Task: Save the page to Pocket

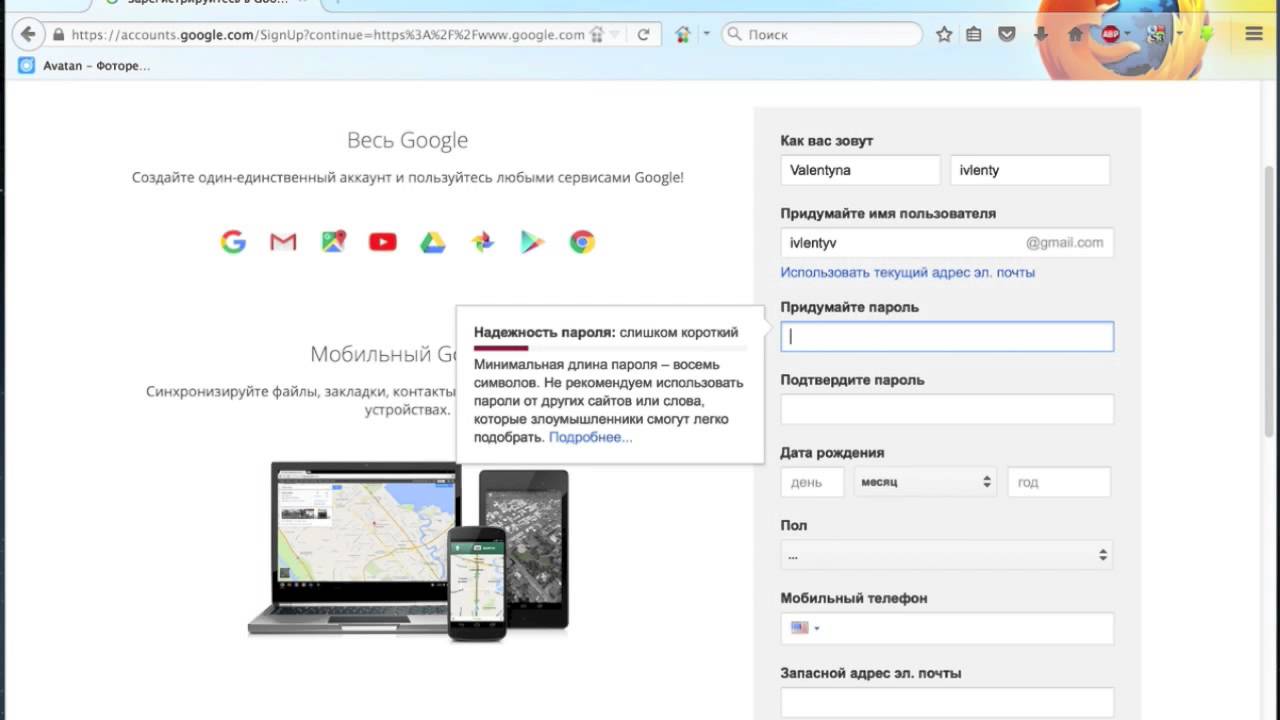Action: [1007, 34]
